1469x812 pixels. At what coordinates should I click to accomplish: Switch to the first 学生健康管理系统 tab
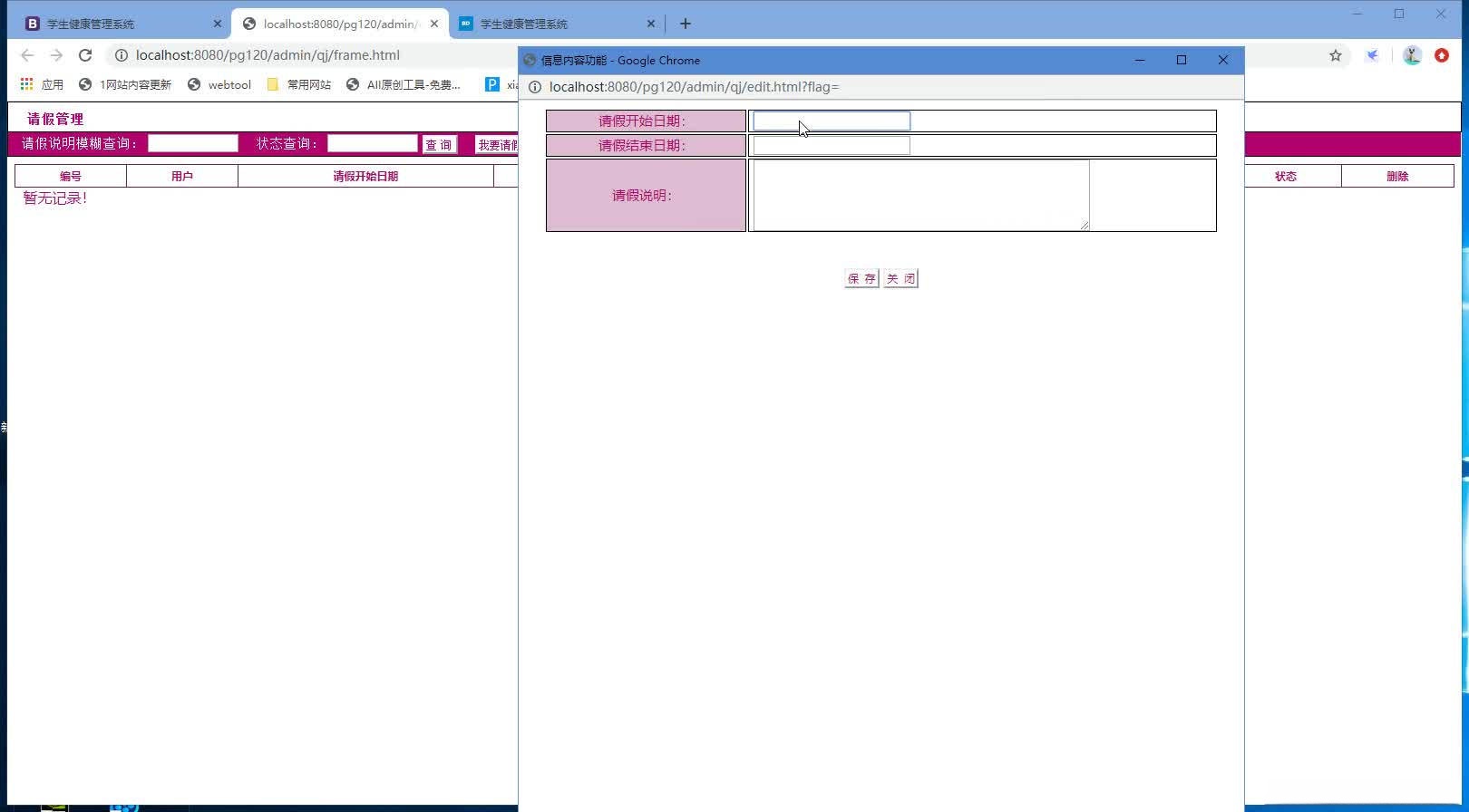pyautogui.click(x=122, y=24)
